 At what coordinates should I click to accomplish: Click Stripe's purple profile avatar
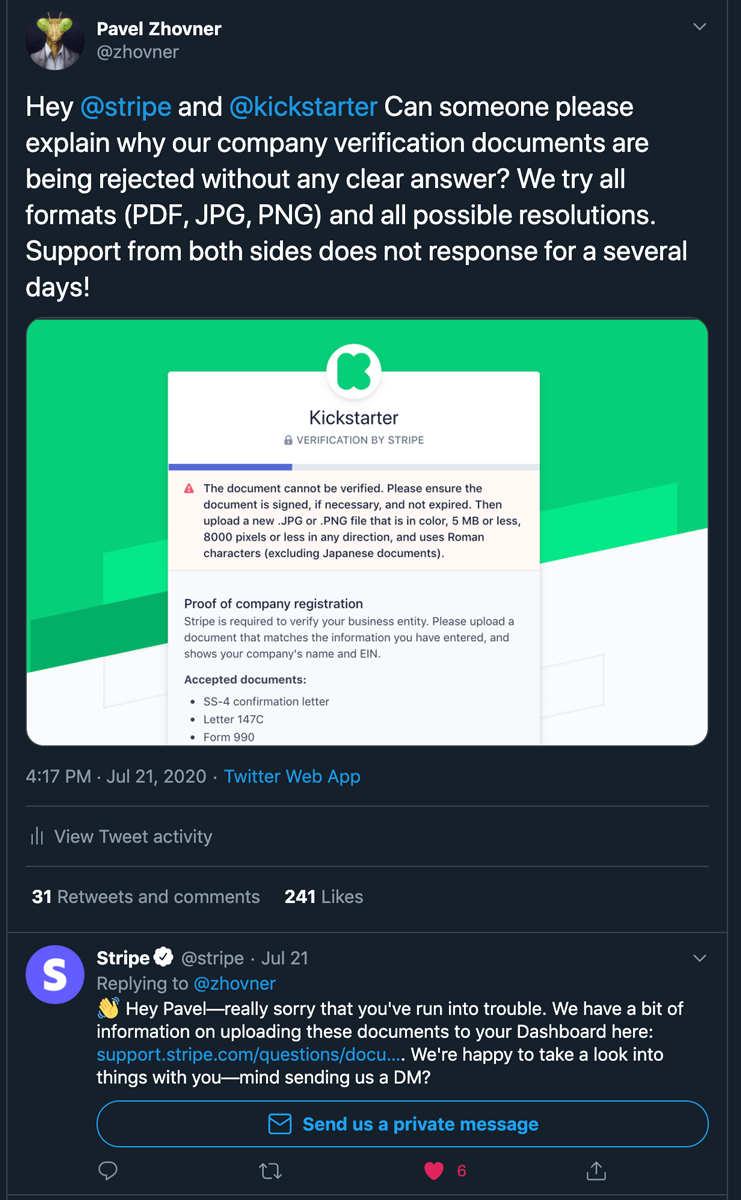coord(54,974)
